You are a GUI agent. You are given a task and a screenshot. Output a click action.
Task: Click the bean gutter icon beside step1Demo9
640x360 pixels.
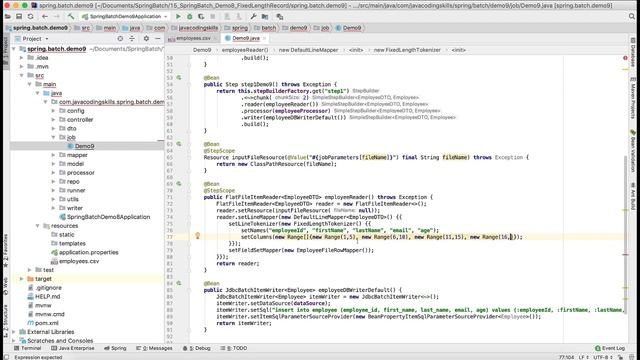179,77
